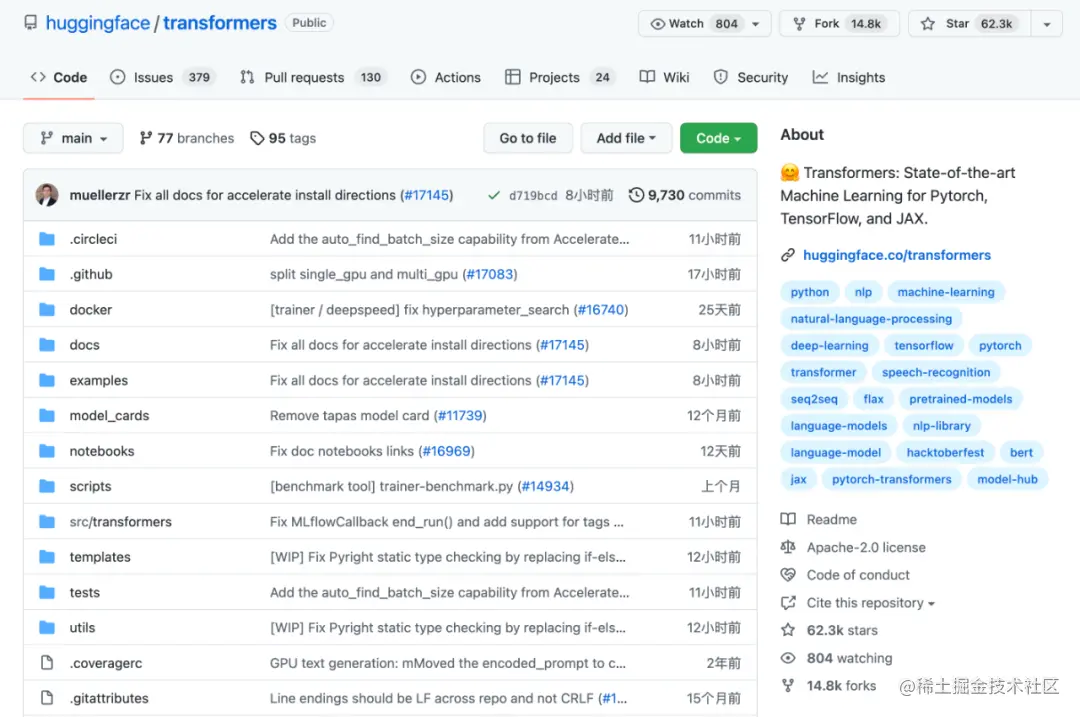Viewport: 1080px width, 717px height.
Task: Click the green commit status checkmark
Action: coord(493,196)
